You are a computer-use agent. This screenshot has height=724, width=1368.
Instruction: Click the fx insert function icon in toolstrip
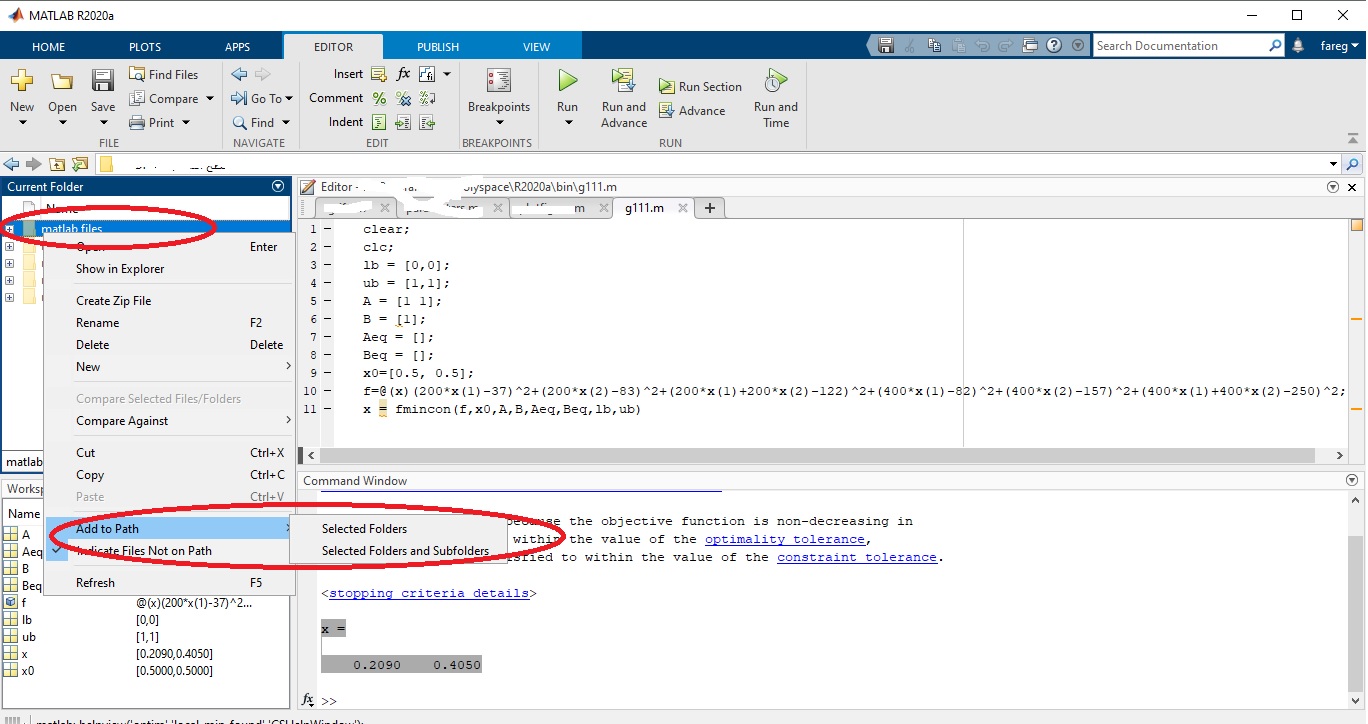pyautogui.click(x=403, y=75)
